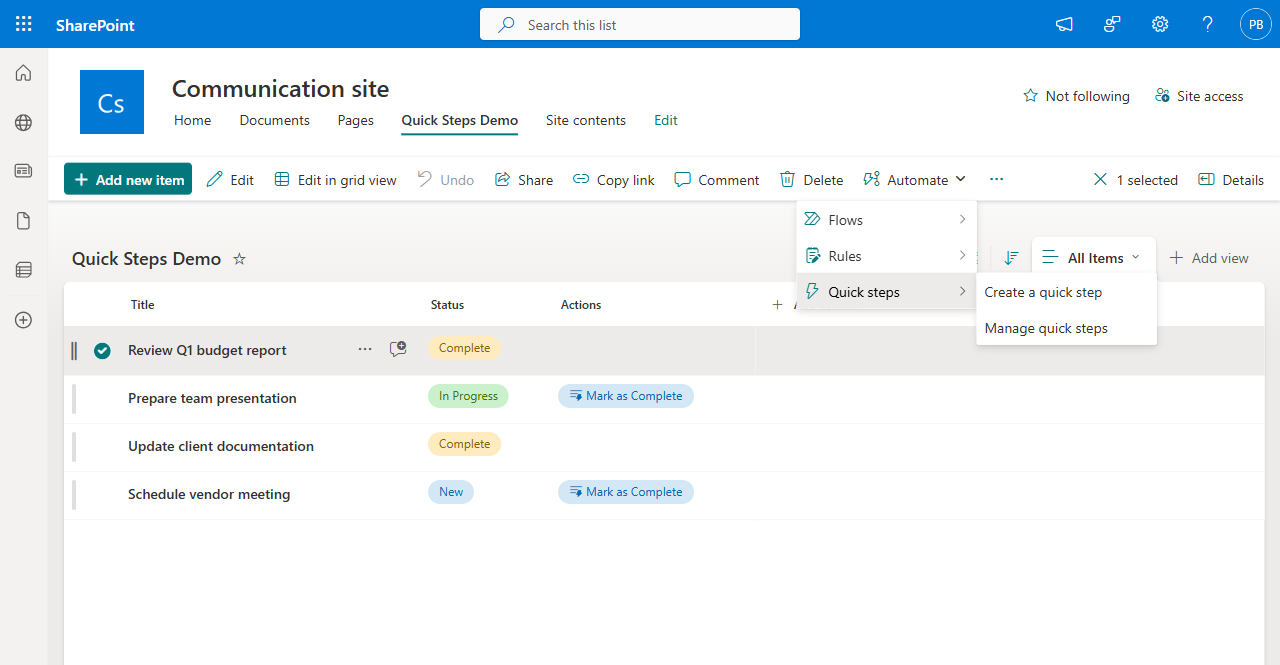
Task: Open the PB account avatar
Action: (x=1256, y=24)
